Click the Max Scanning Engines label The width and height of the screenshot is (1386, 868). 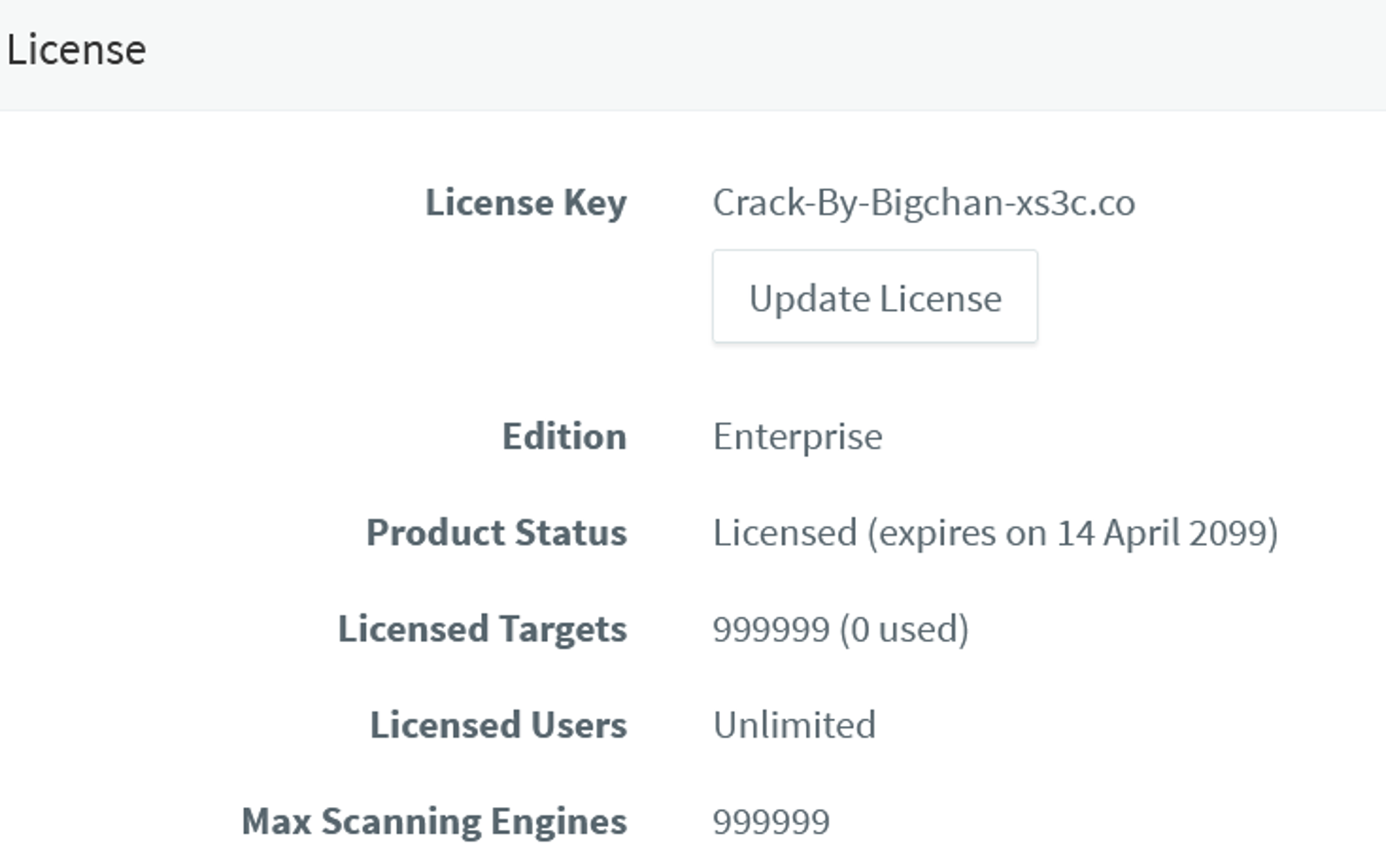434,822
